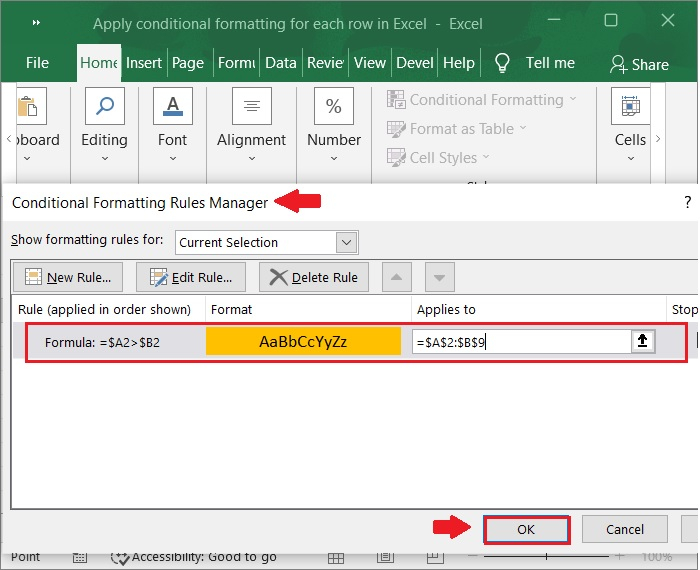The width and height of the screenshot is (700, 570).
Task: Open the File menu tab
Action: tap(37, 63)
